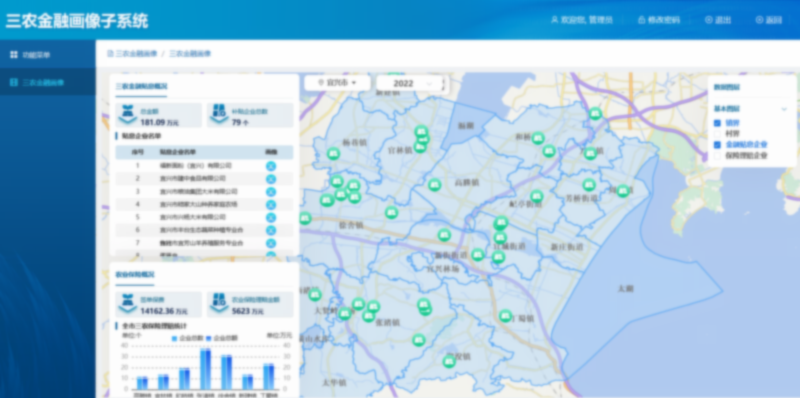
Task: Click the portrait icon for company row 1
Action: click(271, 166)
